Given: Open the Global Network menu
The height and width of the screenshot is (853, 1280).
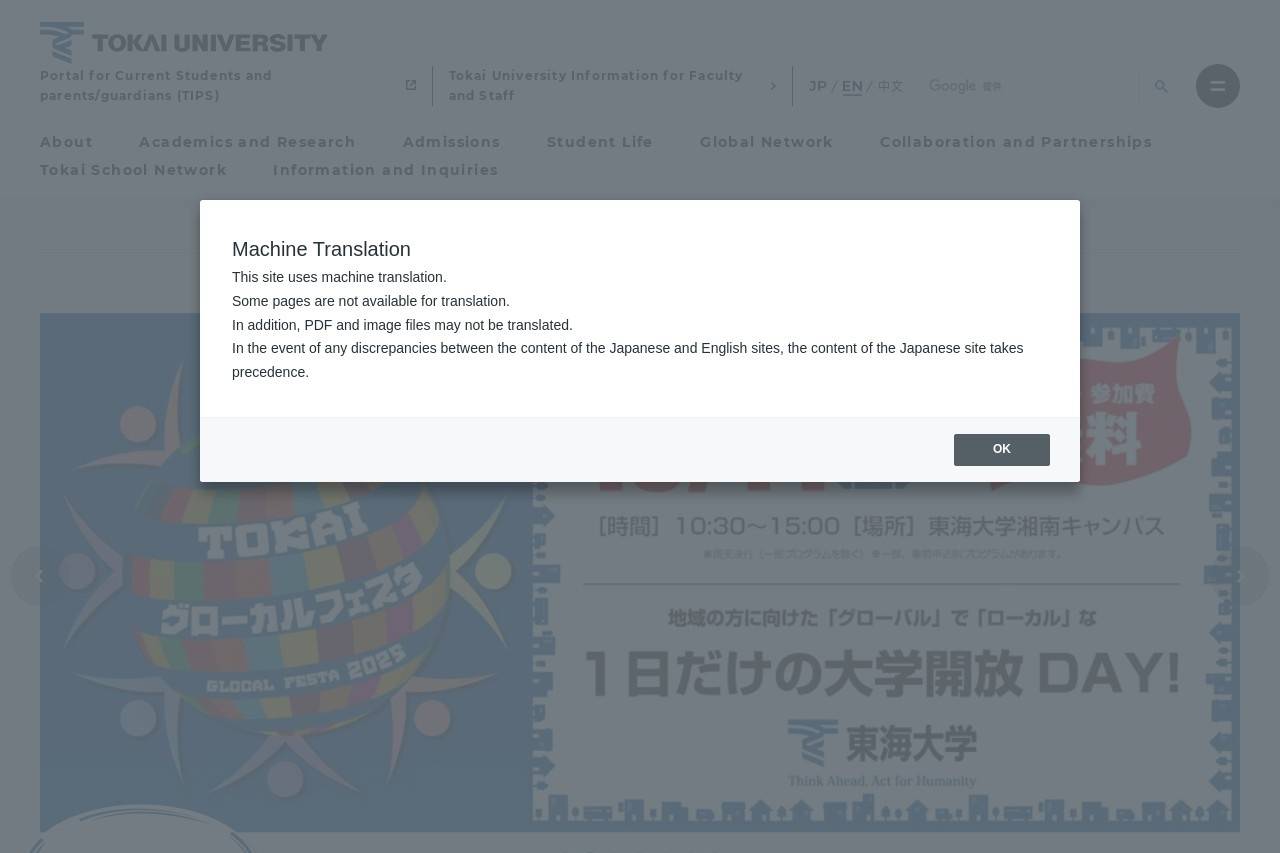Looking at the screenshot, I should [x=766, y=142].
